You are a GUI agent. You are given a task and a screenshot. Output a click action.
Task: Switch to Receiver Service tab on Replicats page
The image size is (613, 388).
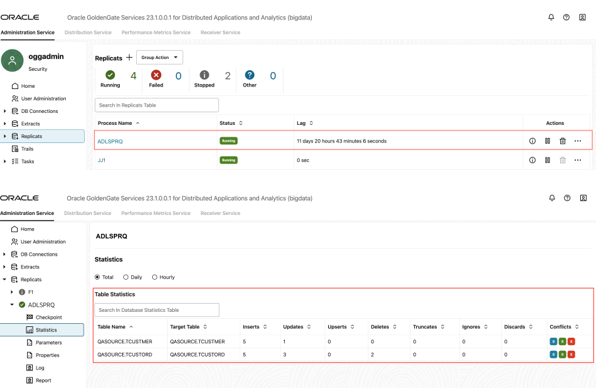[x=220, y=32]
